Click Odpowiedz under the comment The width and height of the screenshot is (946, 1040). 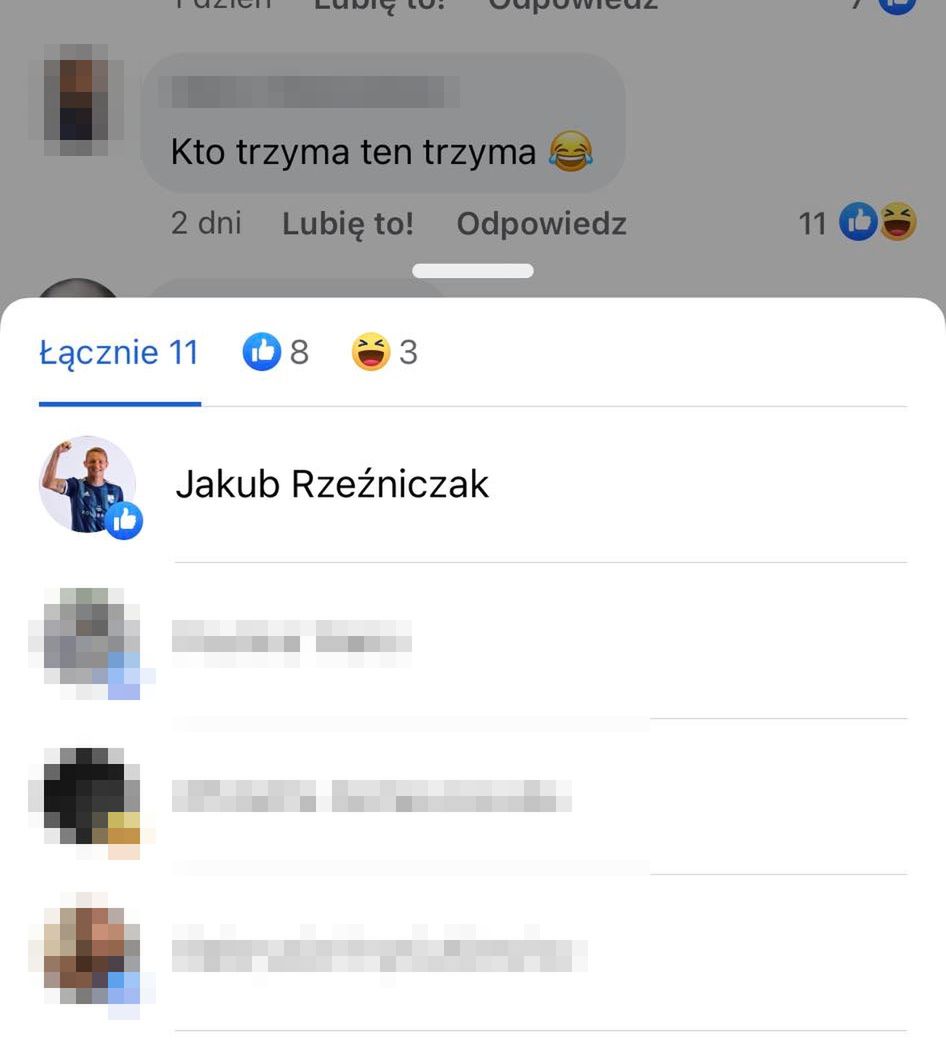tap(541, 224)
